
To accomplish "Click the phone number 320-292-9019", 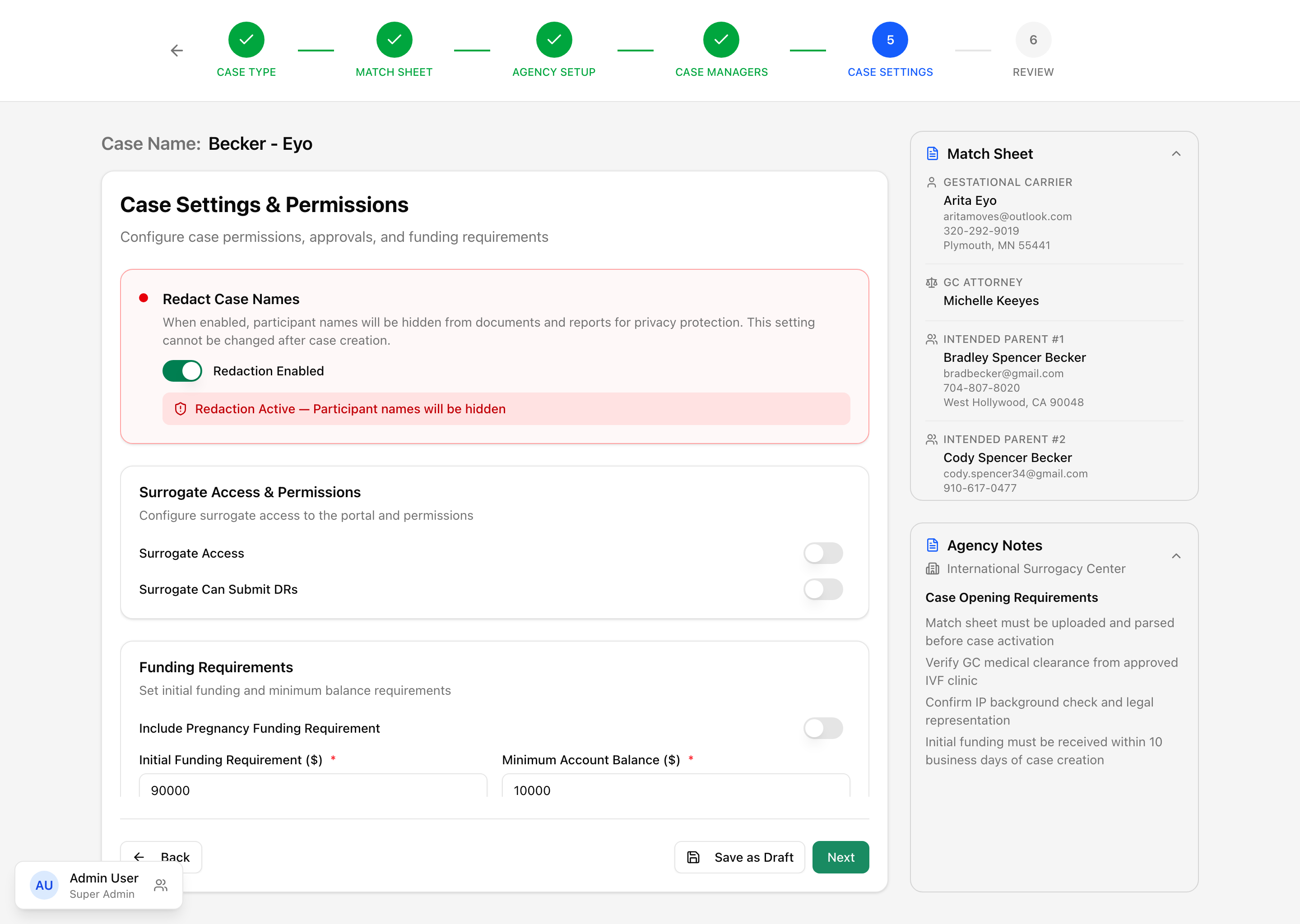I will [x=981, y=231].
